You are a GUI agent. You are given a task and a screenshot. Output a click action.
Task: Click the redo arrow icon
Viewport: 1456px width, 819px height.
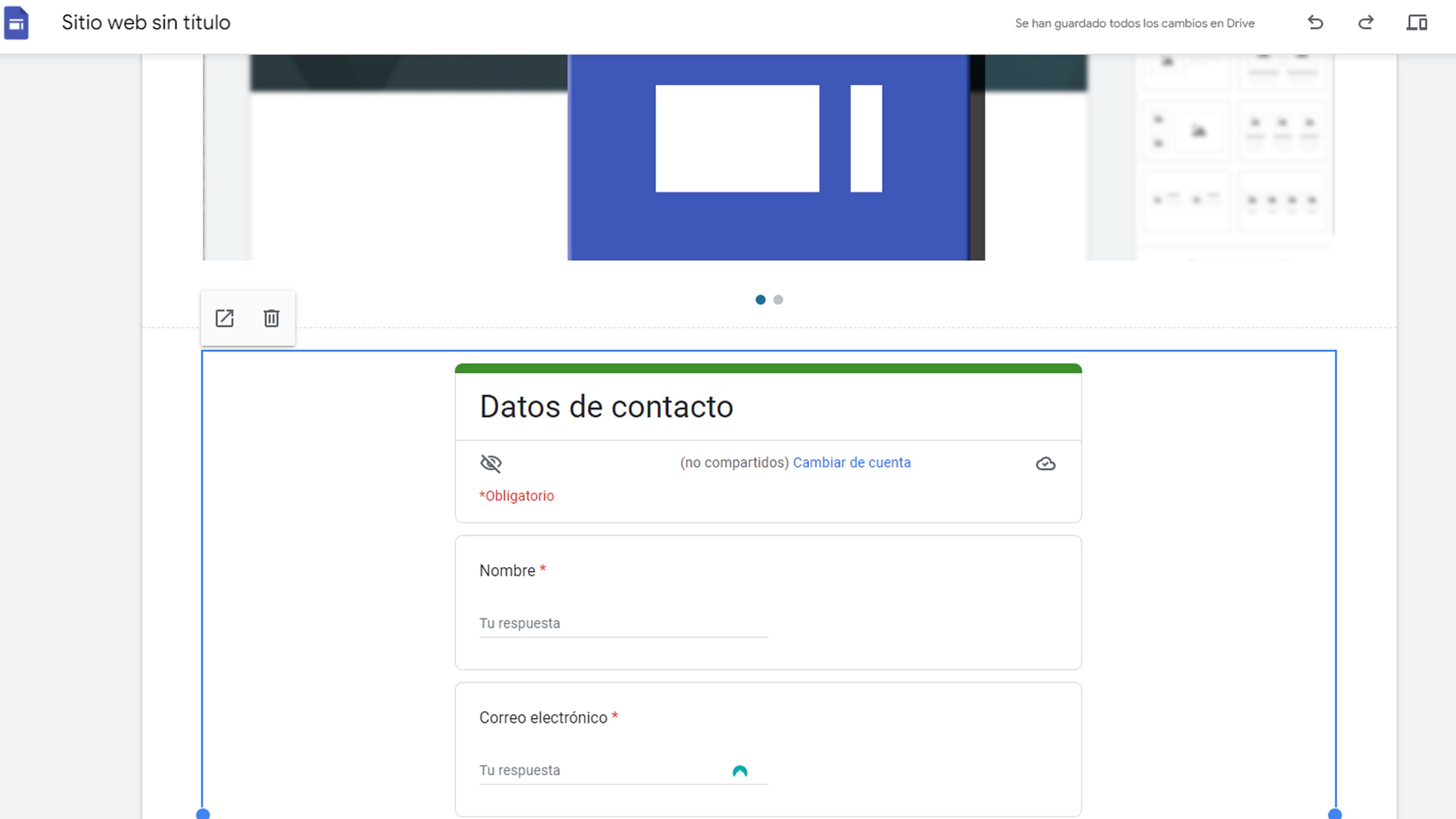click(1365, 23)
